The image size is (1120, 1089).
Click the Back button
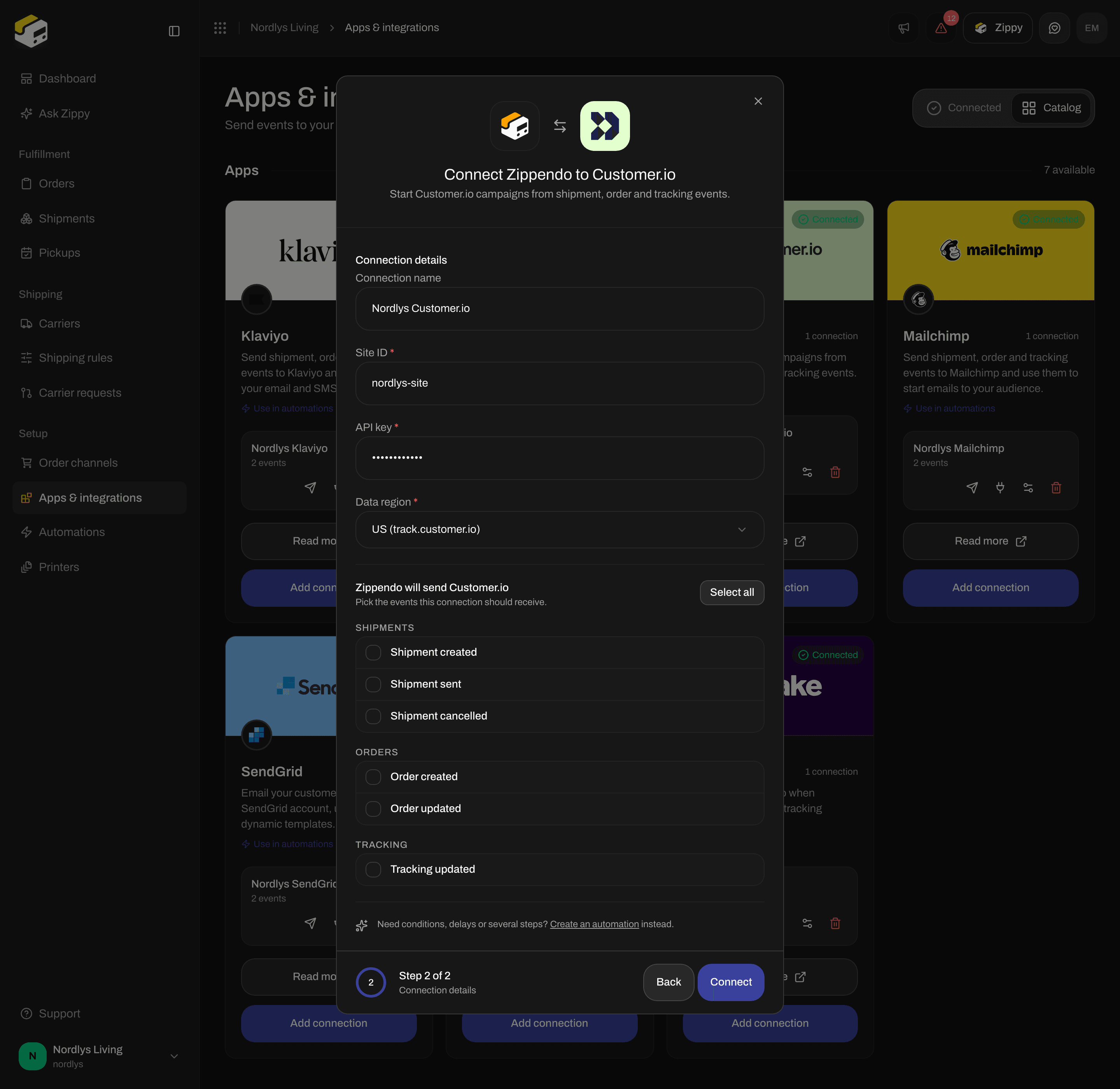[668, 982]
